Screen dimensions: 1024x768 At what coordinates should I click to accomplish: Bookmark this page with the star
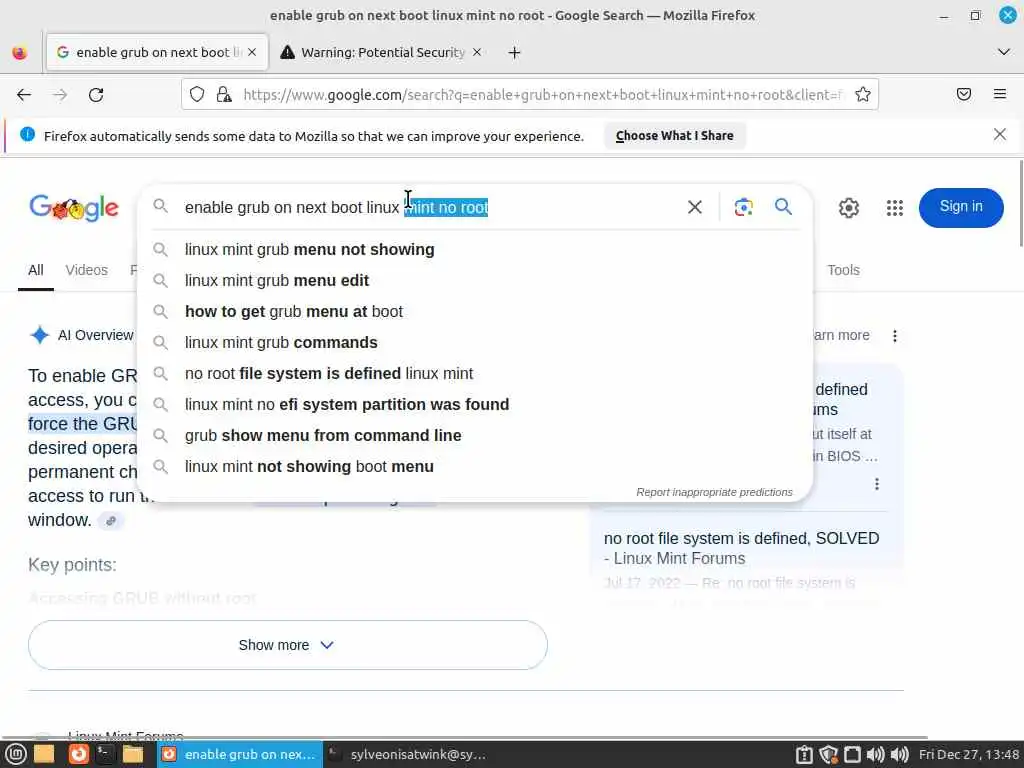[x=863, y=95]
